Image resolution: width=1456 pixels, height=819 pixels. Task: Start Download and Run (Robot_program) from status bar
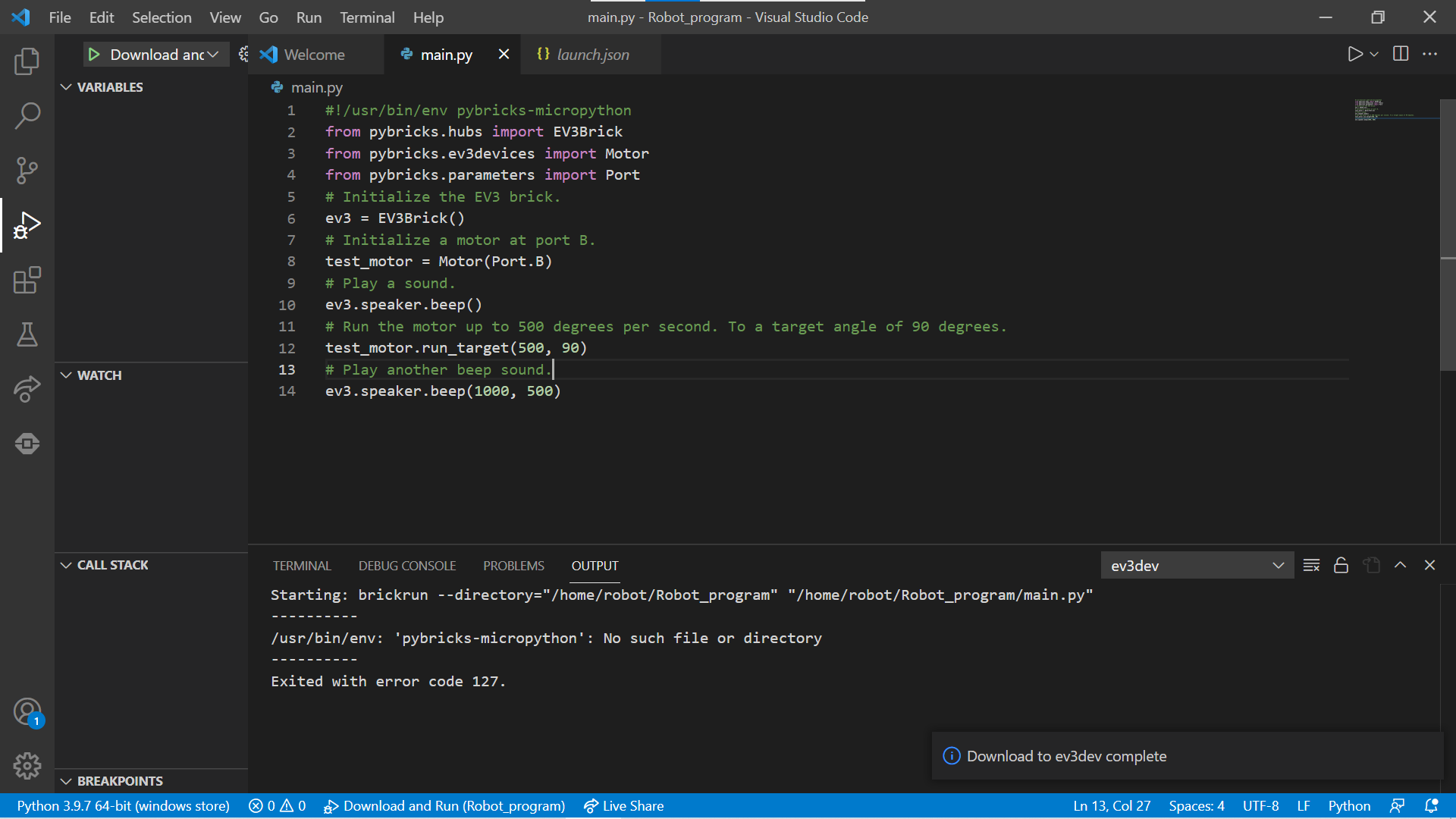(445, 805)
